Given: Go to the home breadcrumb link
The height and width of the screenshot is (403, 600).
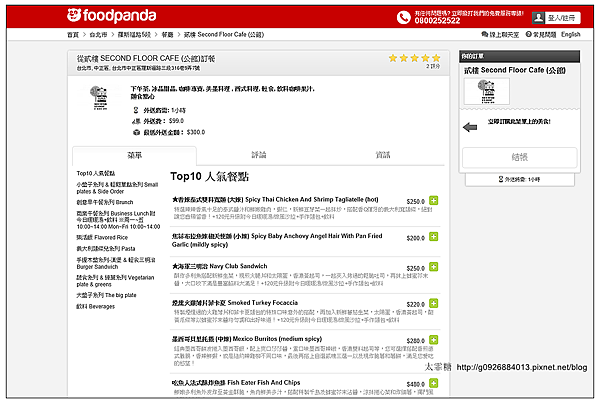Looking at the screenshot, I should pos(73,34).
